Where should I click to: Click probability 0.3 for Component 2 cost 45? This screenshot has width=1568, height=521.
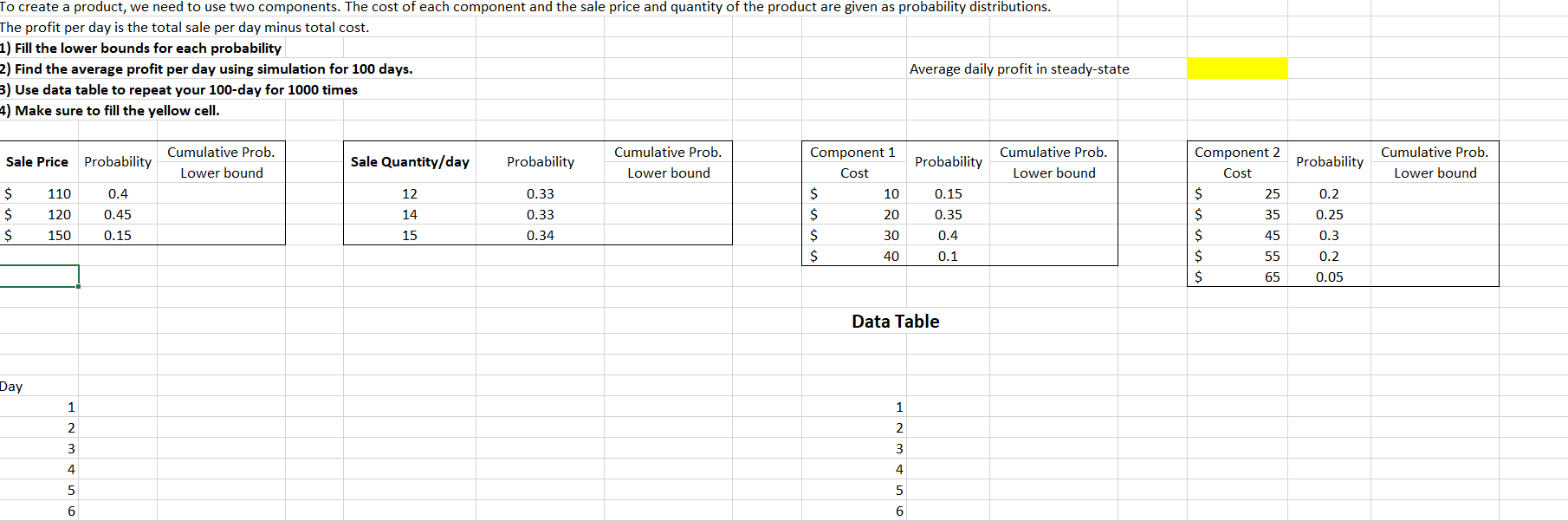click(x=1329, y=236)
